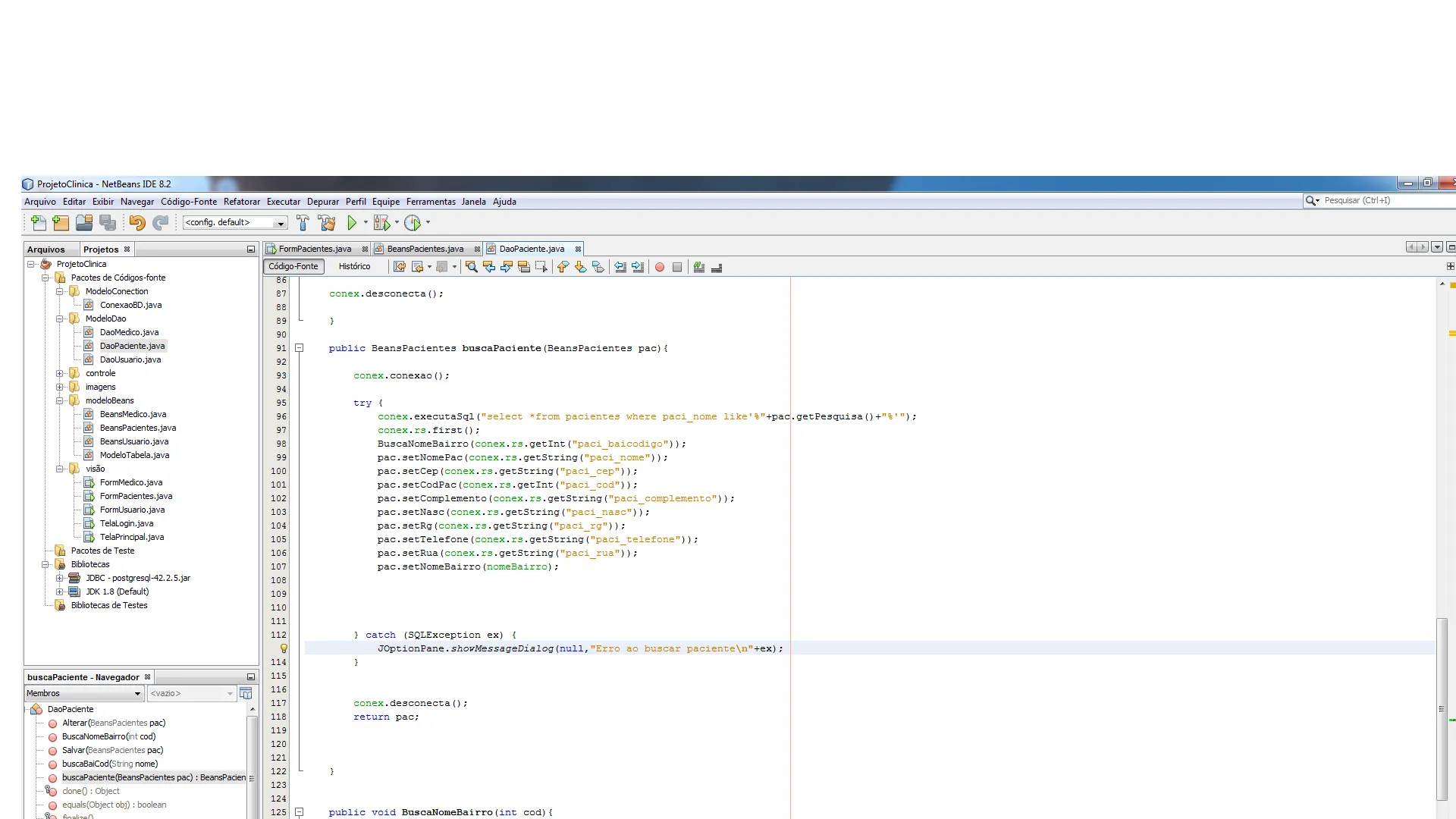
Task: Toggle rectangular selection in the editor toolbar
Action: tap(541, 267)
